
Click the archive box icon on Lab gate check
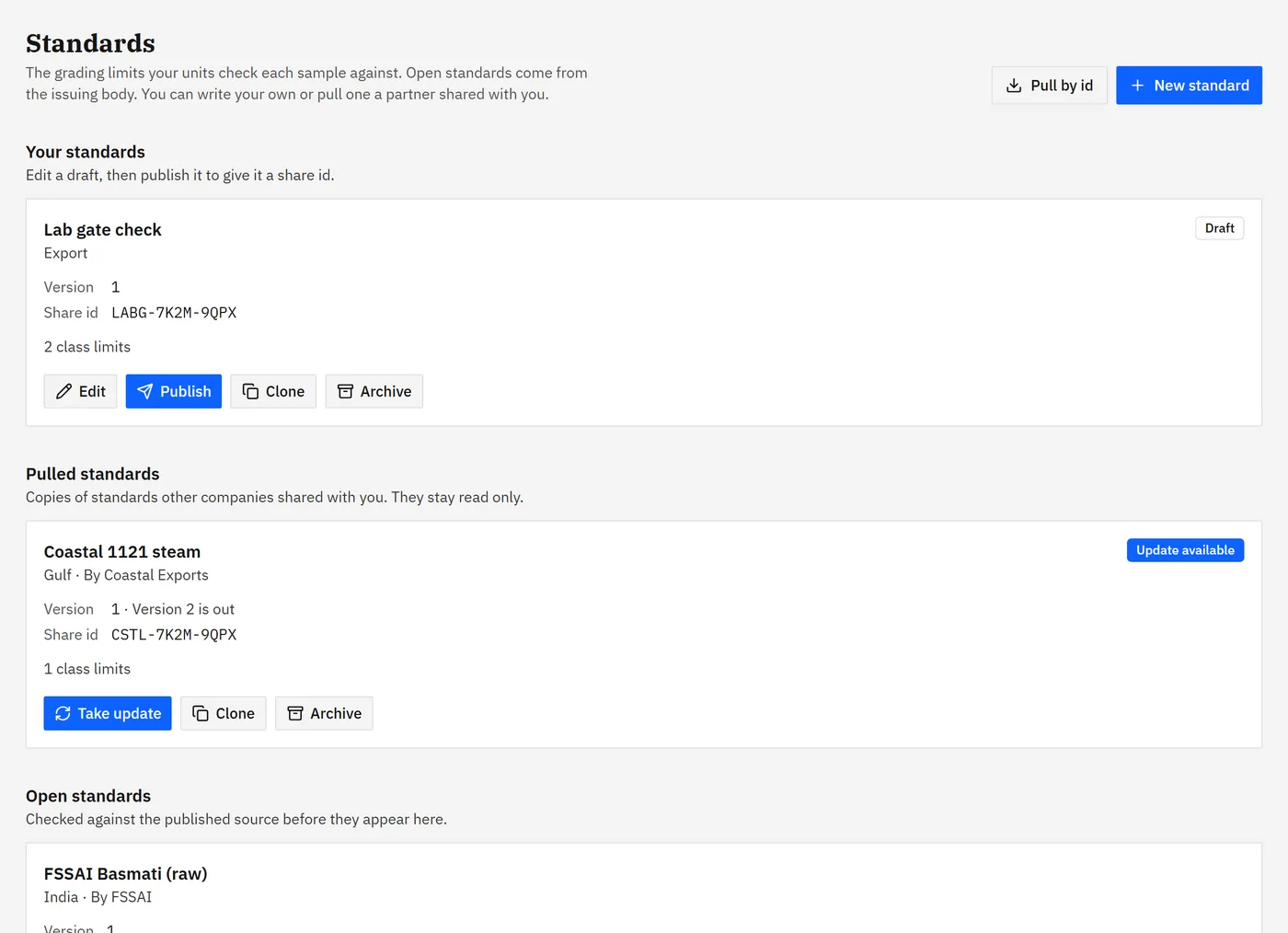[x=345, y=391]
